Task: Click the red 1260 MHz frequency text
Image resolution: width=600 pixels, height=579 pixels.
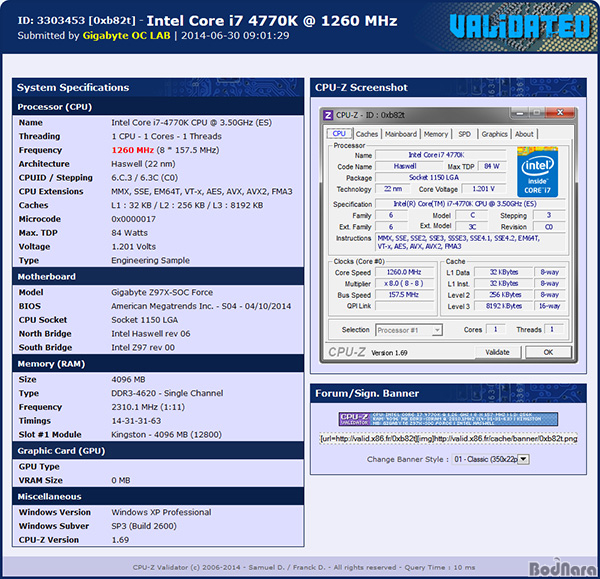Action: 132,150
